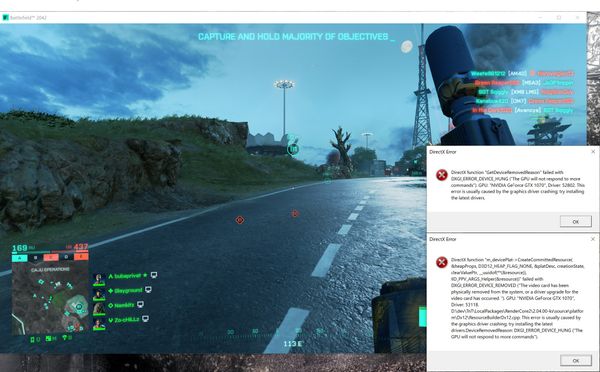Select the cyan objective A flag indicator
The height and width of the screenshot is (372, 600).
[20, 258]
